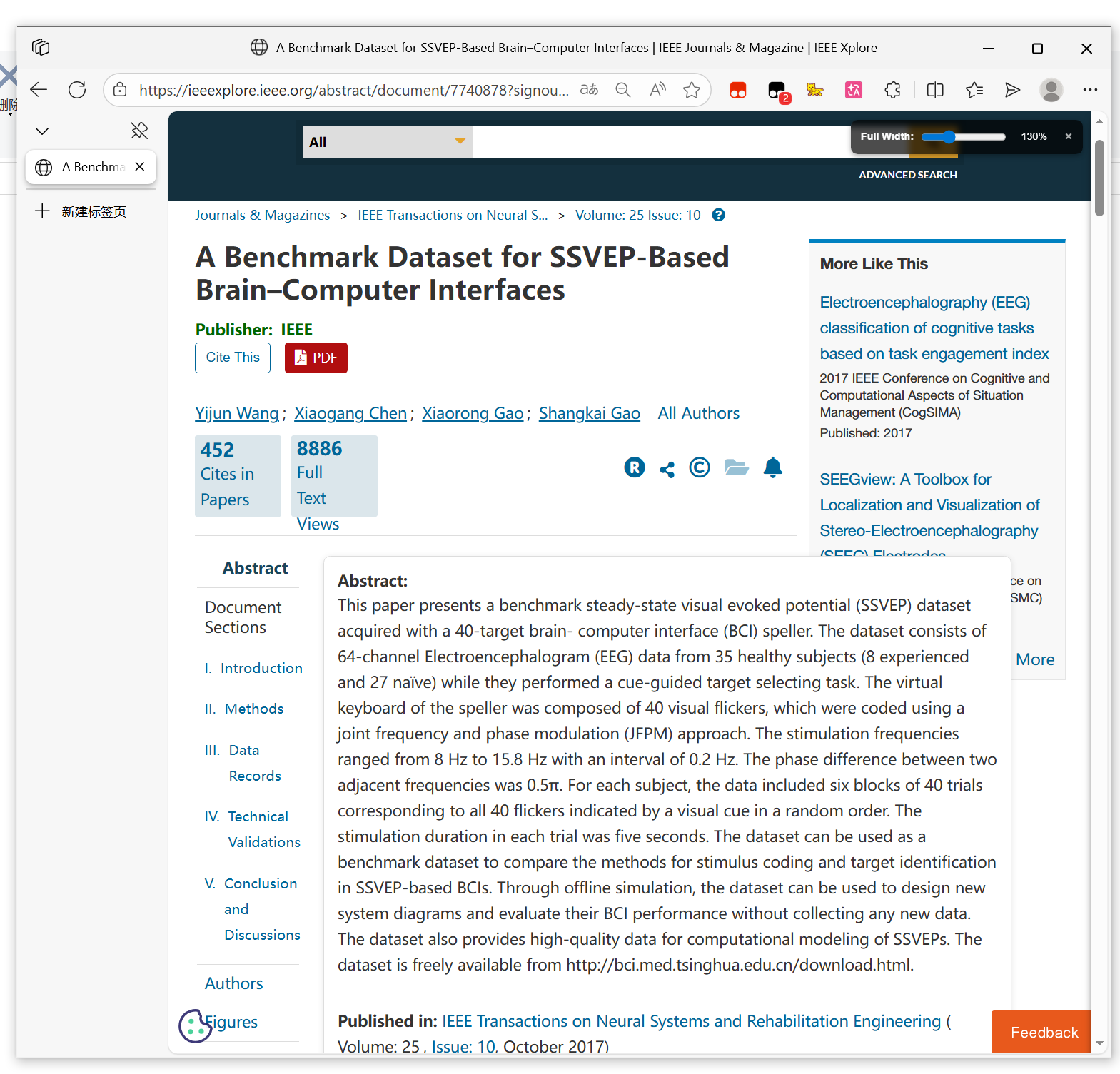Open the copyright permissions icon
The image size is (1120, 1074).
point(700,467)
